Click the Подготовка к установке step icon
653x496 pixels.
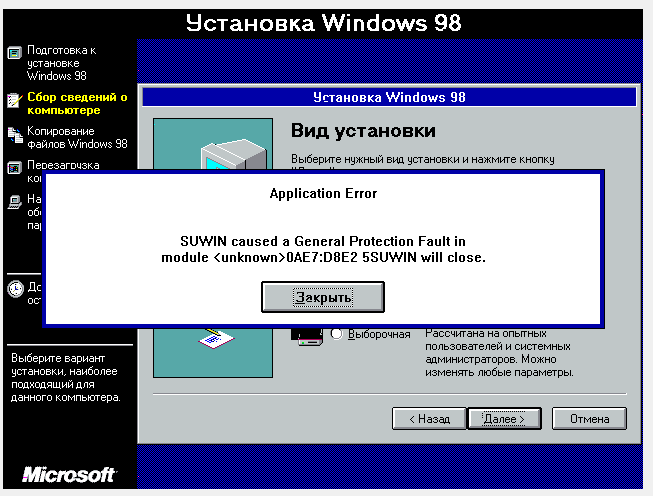pyautogui.click(x=14, y=53)
